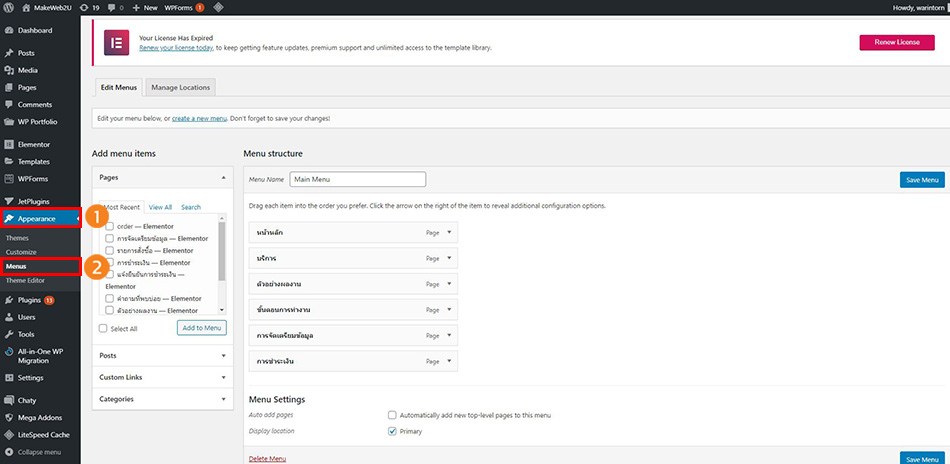Select the View All pages tab

[x=160, y=207]
